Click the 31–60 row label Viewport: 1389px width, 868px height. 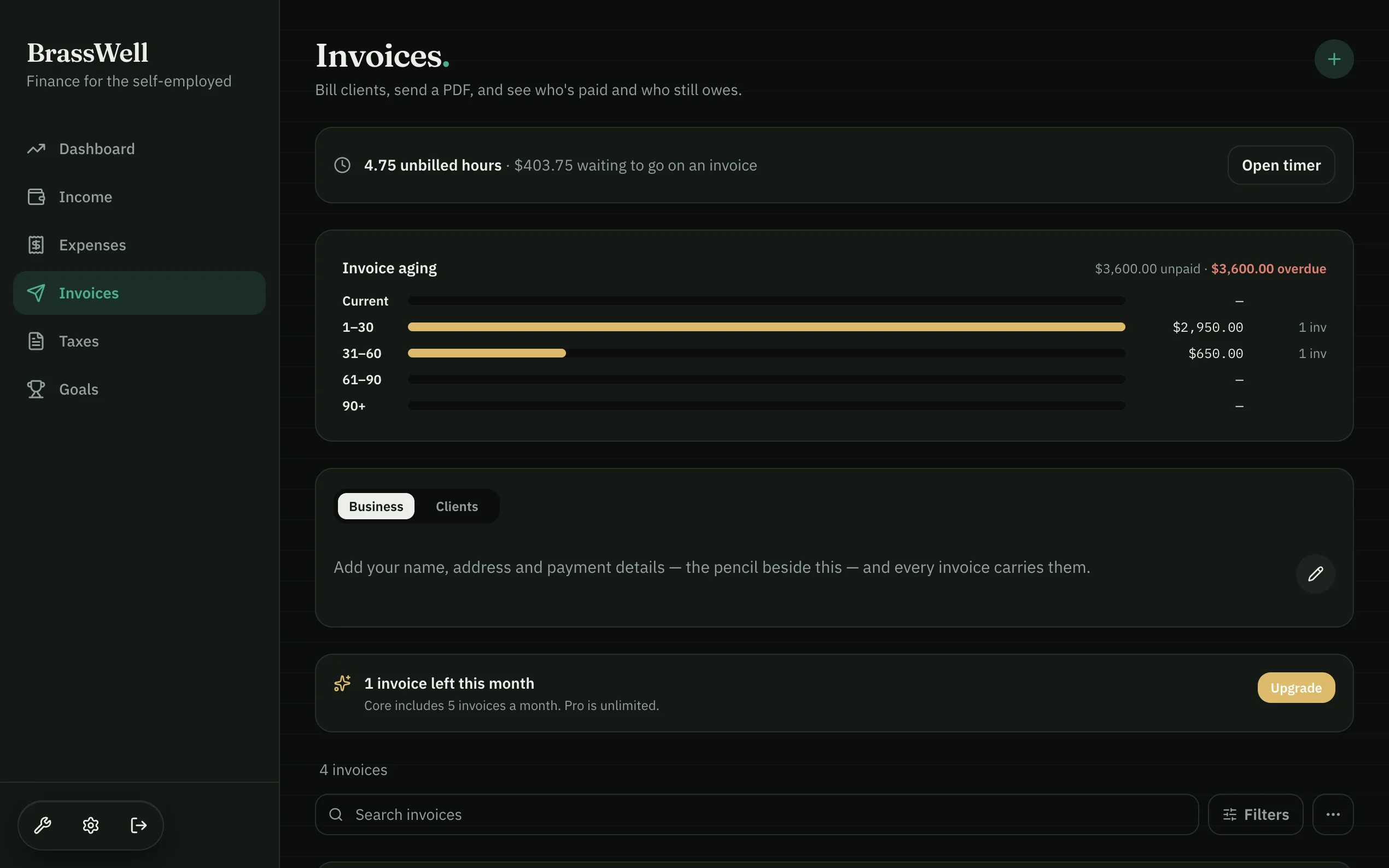click(x=362, y=354)
